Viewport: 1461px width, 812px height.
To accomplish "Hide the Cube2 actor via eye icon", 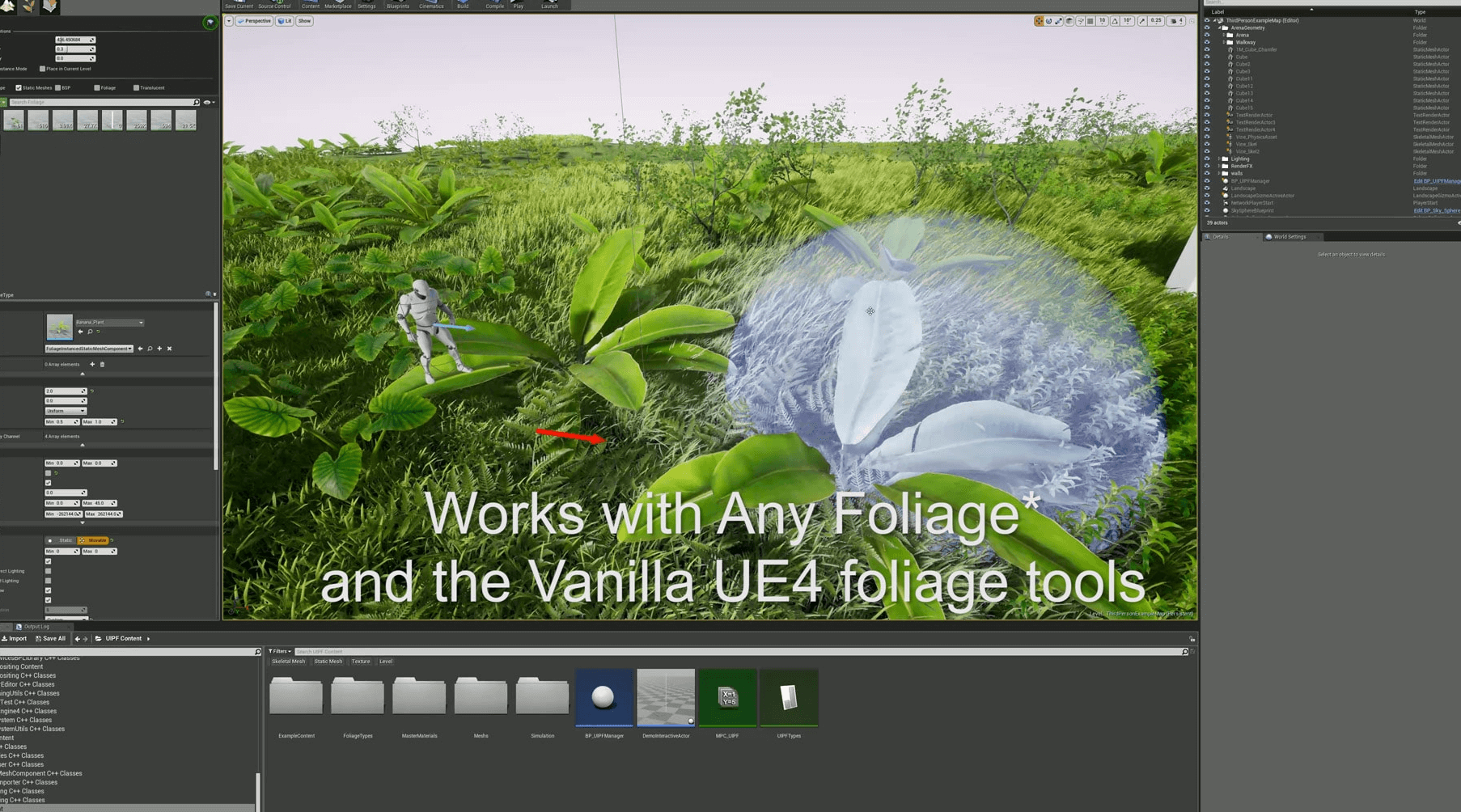I will click(x=1207, y=64).
